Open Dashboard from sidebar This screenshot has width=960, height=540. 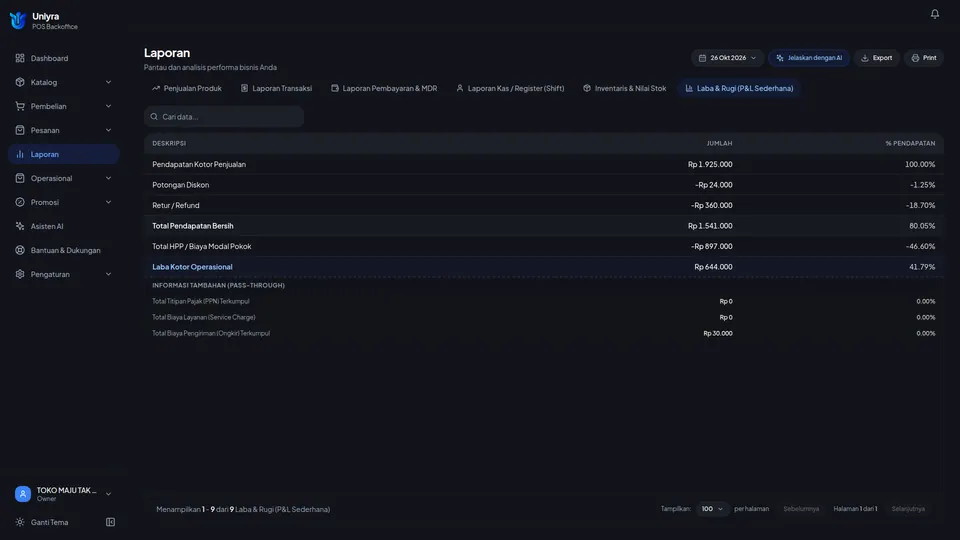64,58
